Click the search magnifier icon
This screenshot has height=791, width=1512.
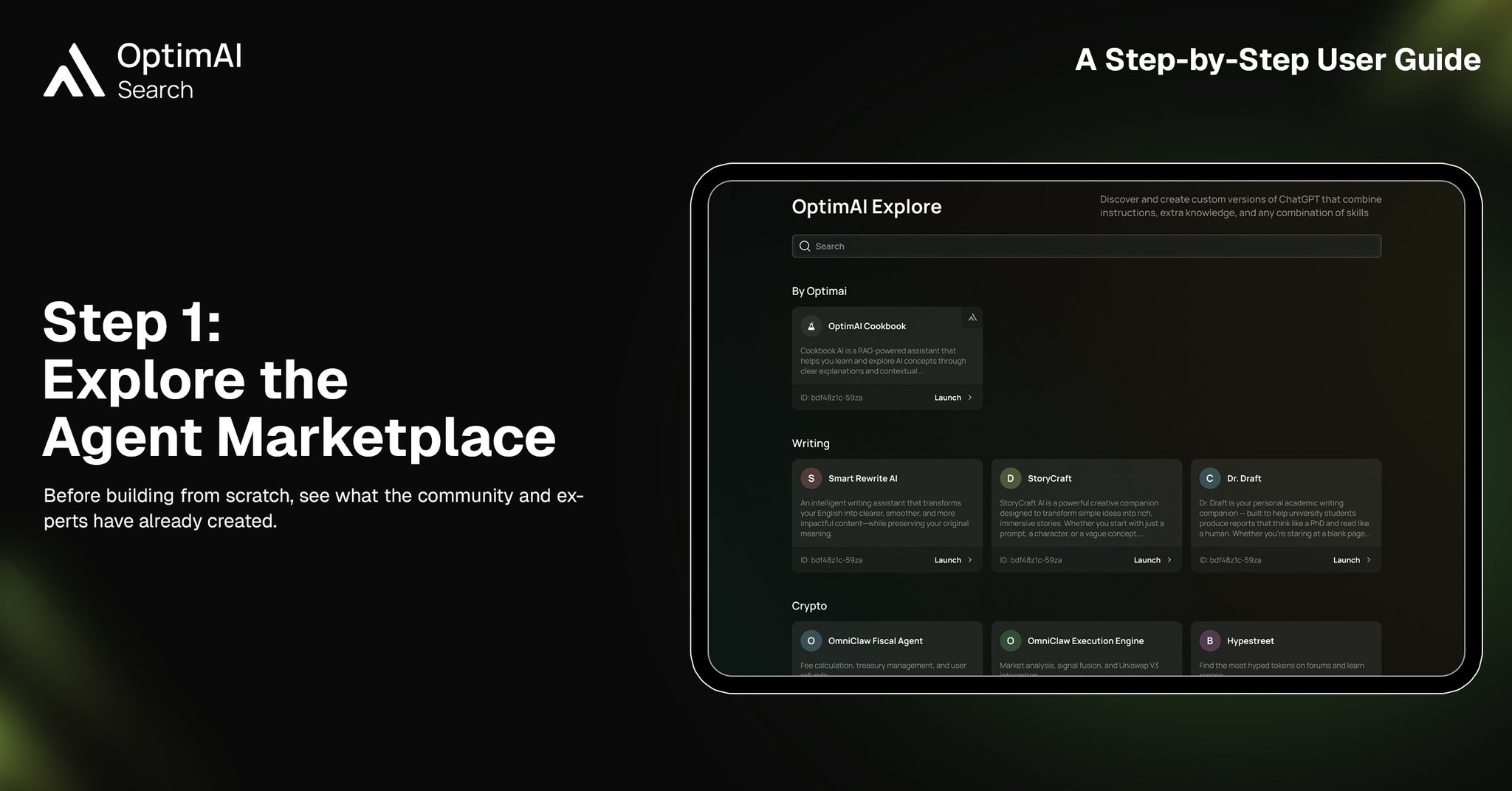click(x=805, y=246)
